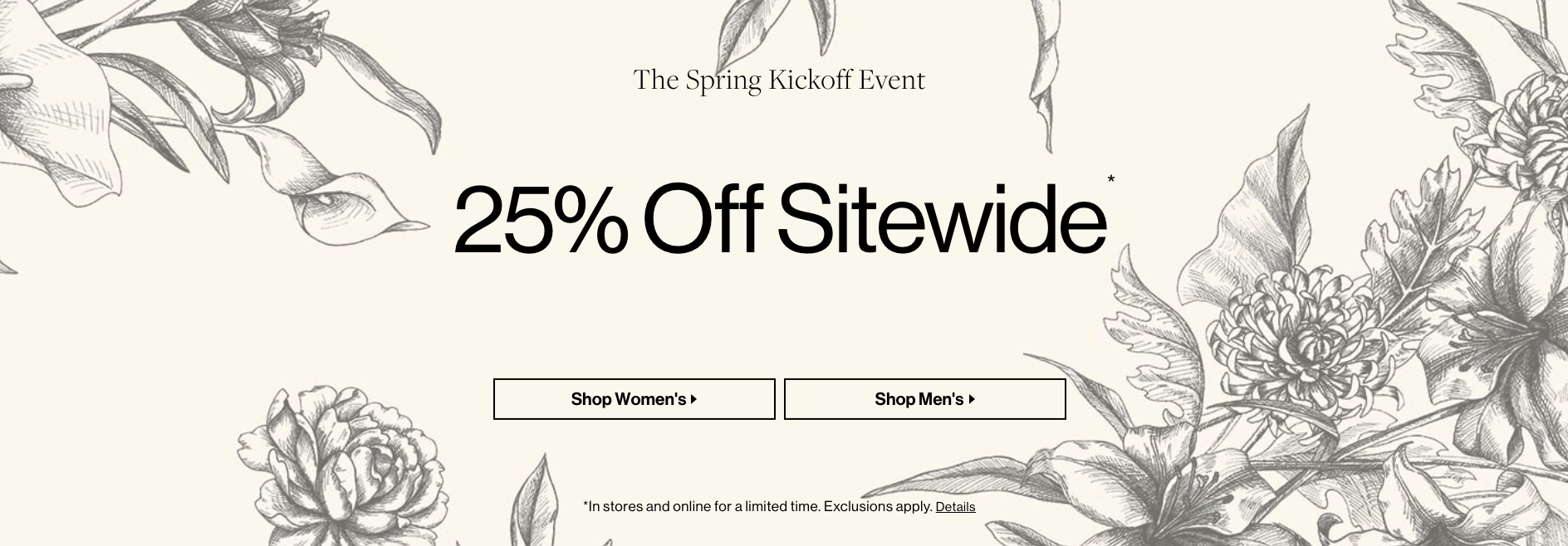Click the word "Spring" in the title
The width and height of the screenshot is (1568, 546).
click(x=723, y=80)
